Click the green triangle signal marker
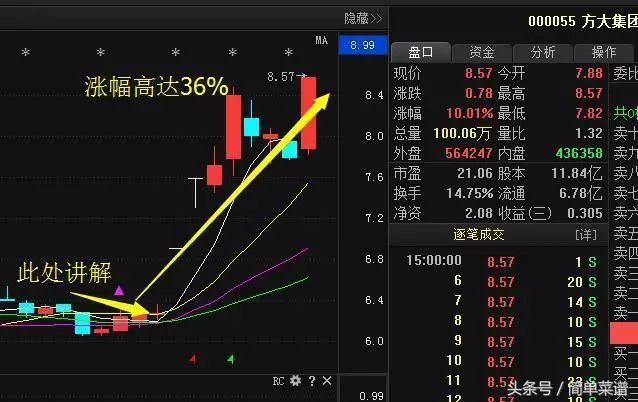 click(231, 357)
